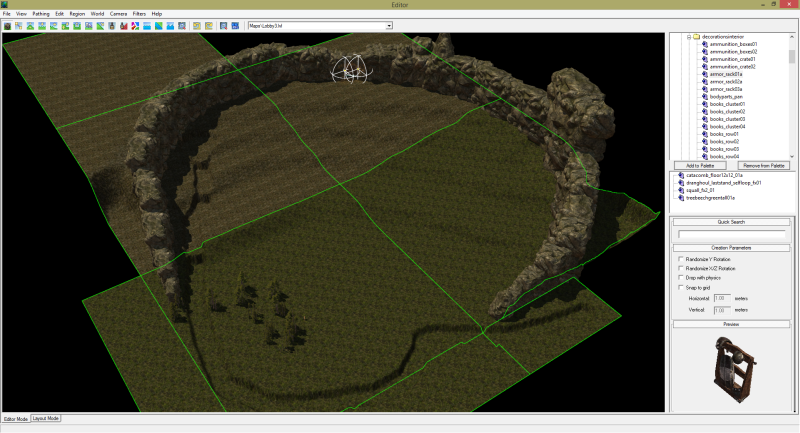Enable the Snap to grid checkbox
This screenshot has height=433, width=800.
point(681,288)
